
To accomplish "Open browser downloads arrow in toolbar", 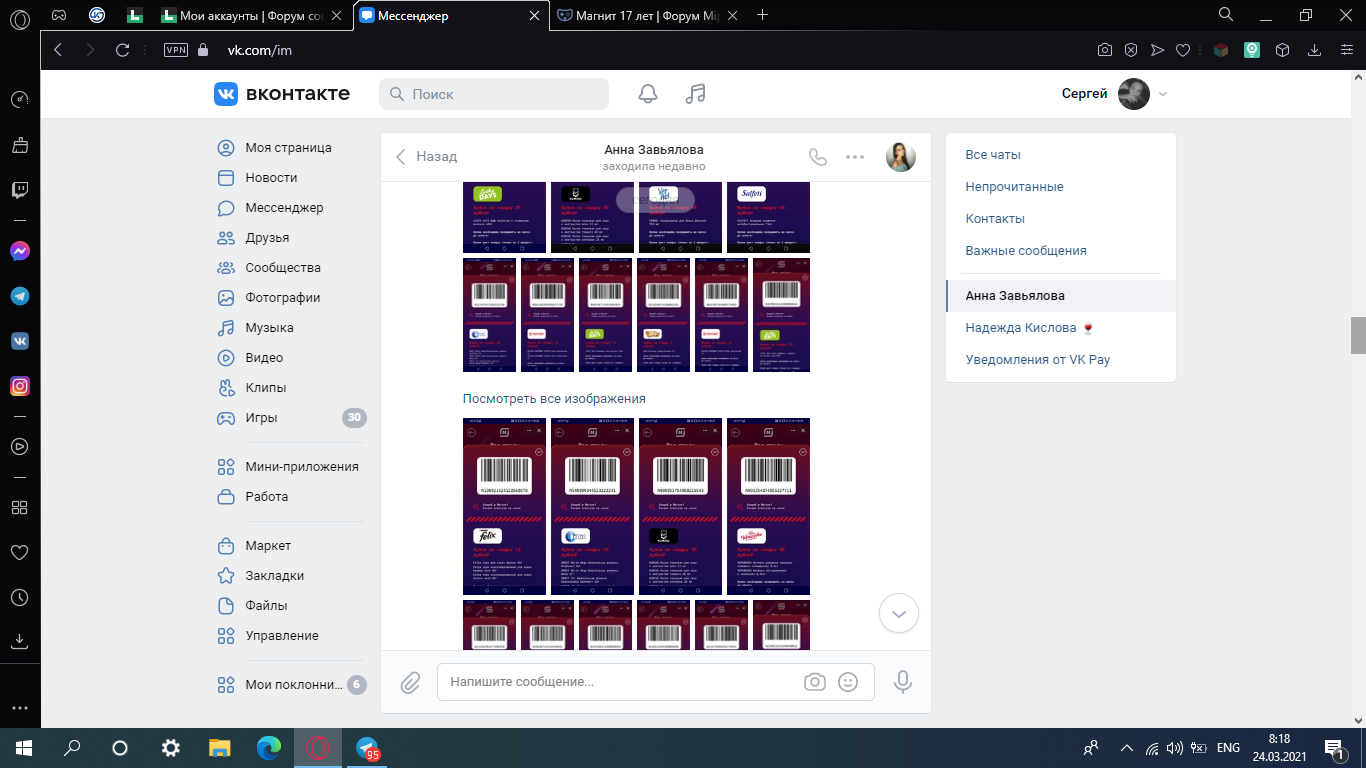I will (x=1316, y=50).
